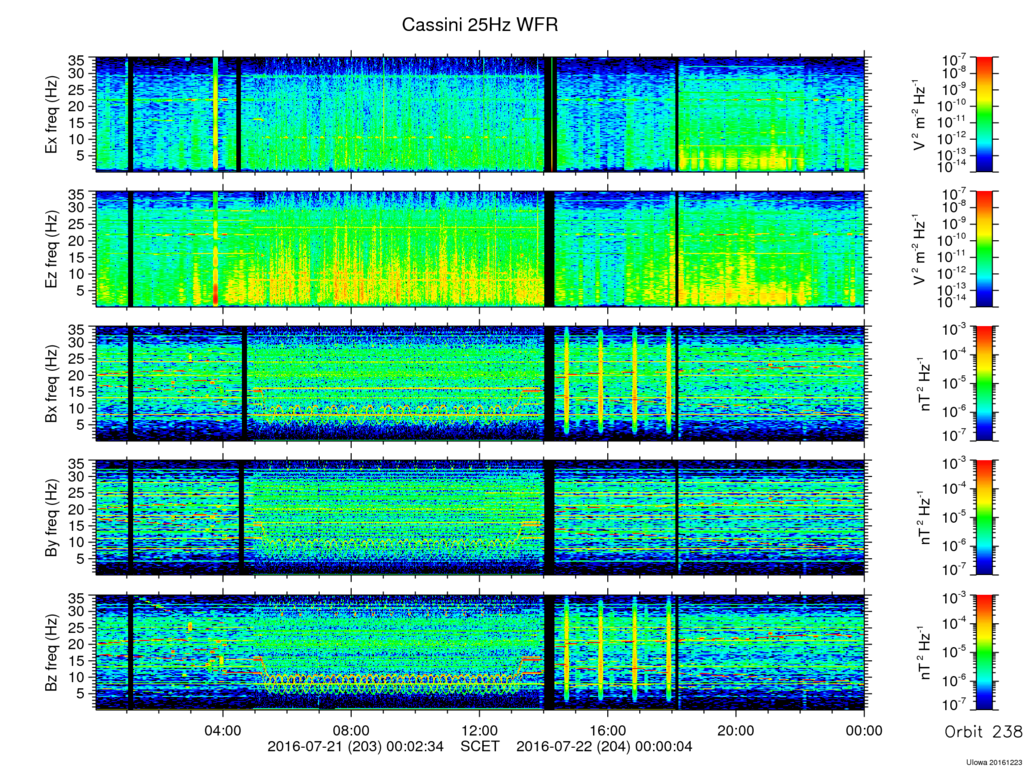This screenshot has height=767, width=1024.
Task: Select the start date '2016-07-21 (203) 00:02:34'
Action: click(355, 746)
